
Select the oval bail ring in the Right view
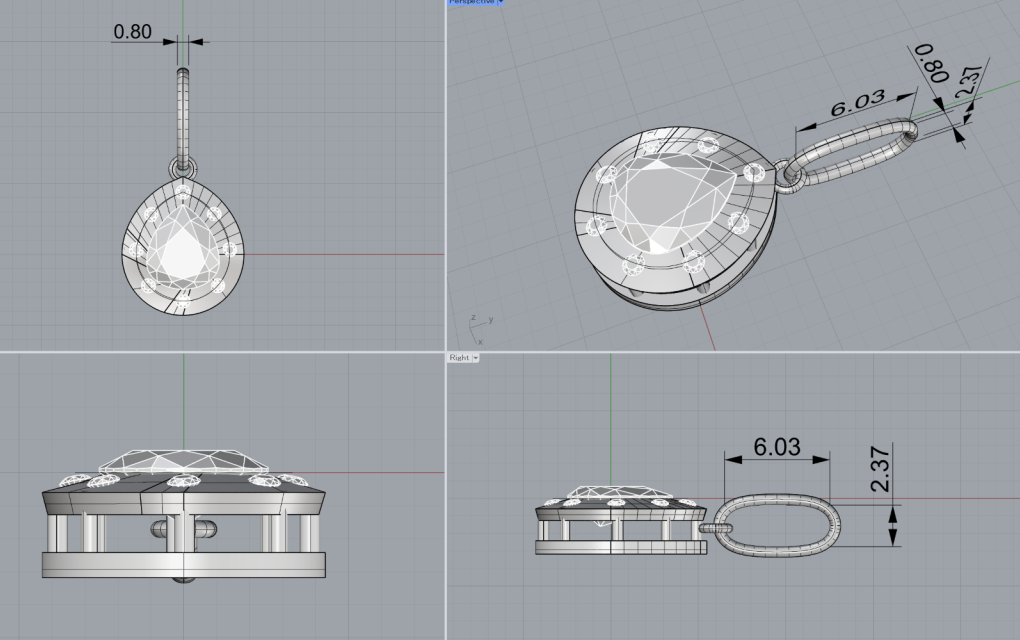tap(780, 525)
